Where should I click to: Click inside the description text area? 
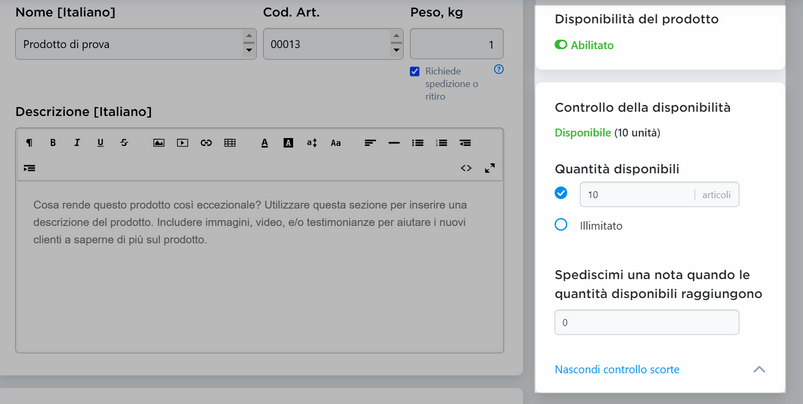pyautogui.click(x=260, y=266)
